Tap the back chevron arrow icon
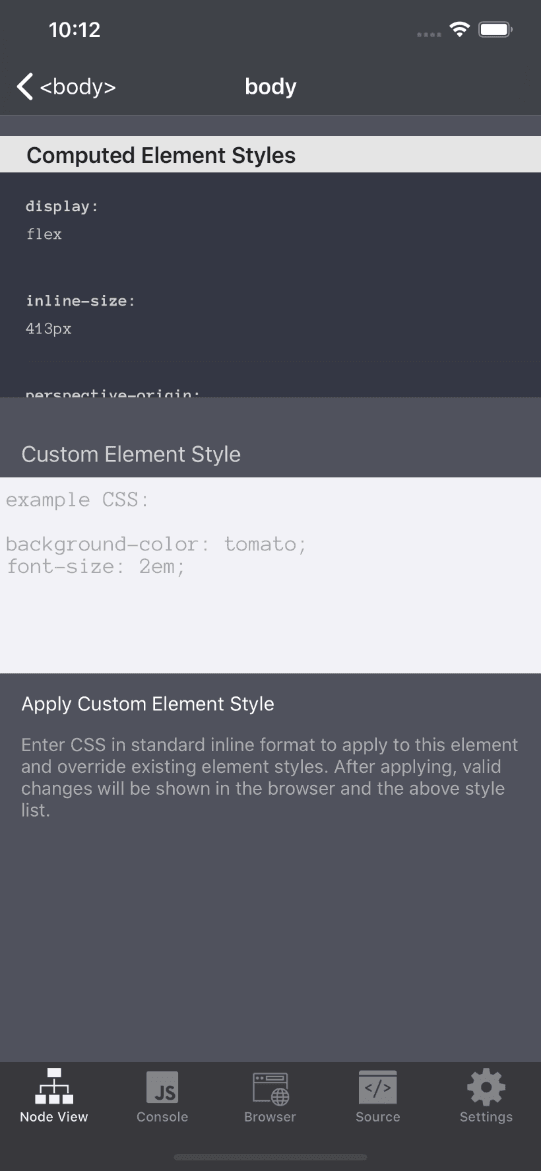541x1171 pixels. point(25,87)
